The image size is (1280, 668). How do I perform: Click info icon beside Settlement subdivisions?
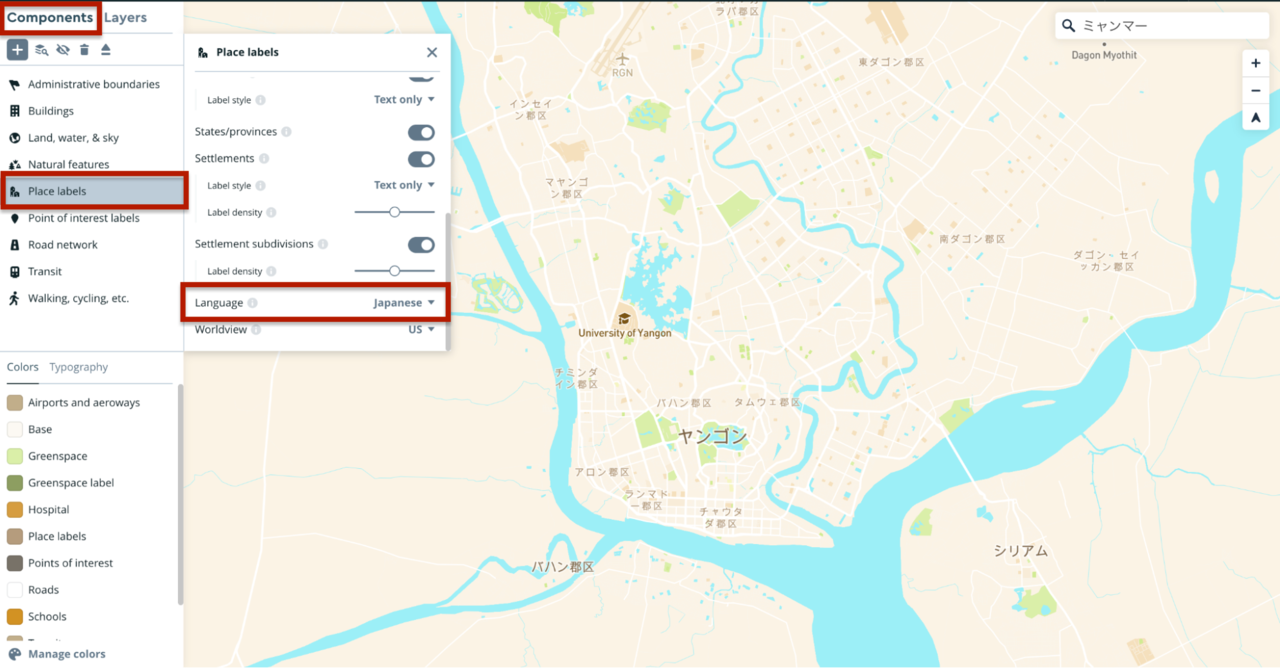tap(323, 244)
